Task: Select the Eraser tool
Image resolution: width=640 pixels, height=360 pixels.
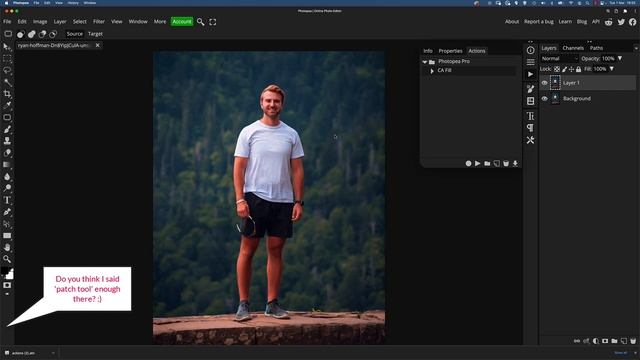Action: point(7,153)
